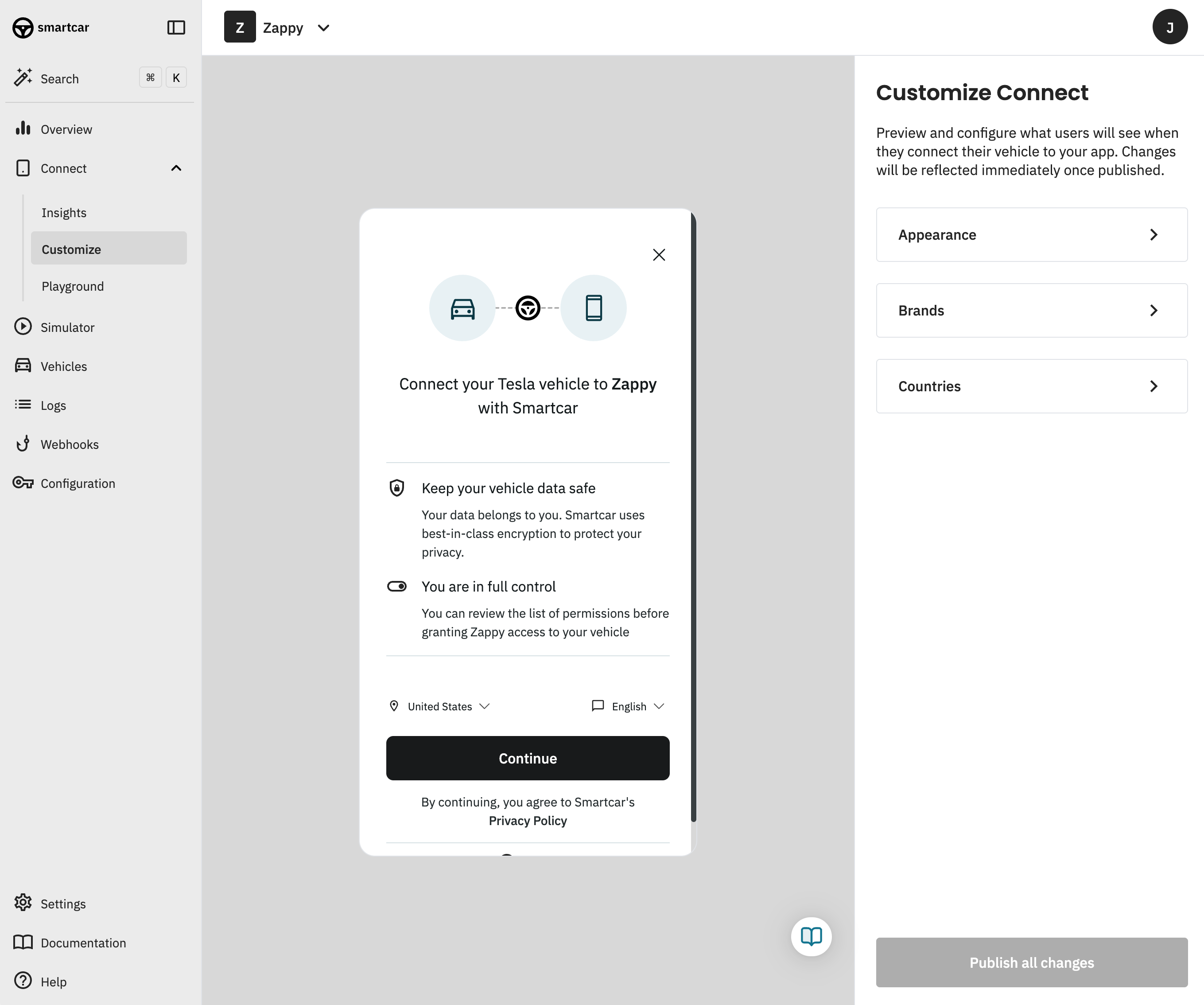
Task: Click the Settings gear icon
Action: (23, 902)
